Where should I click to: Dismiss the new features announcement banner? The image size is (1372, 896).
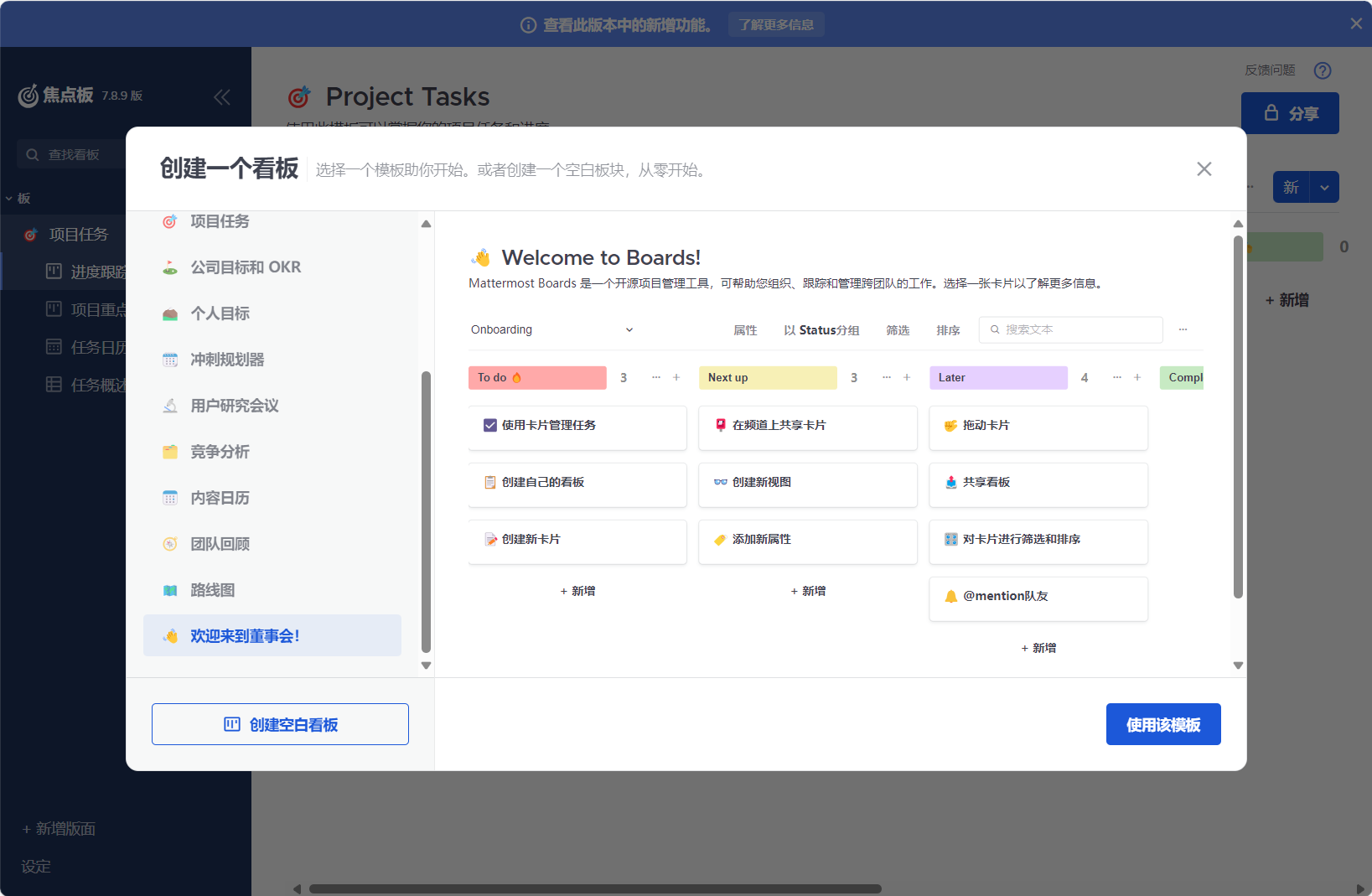point(1355,23)
